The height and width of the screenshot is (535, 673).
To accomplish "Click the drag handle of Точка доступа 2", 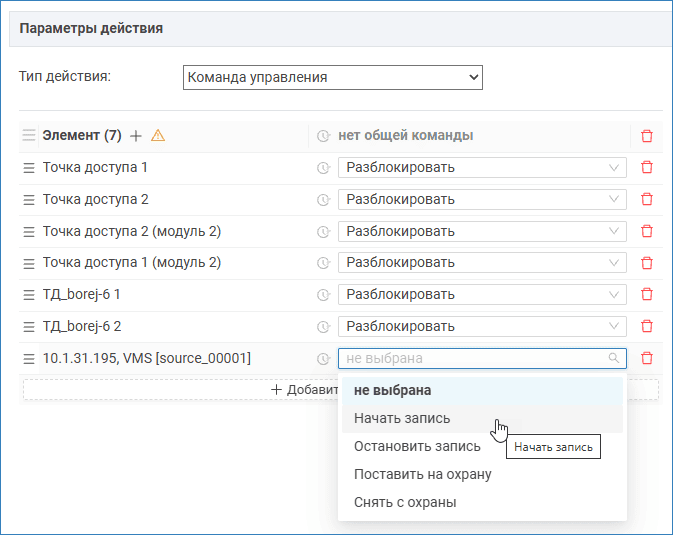I will 29,200.
